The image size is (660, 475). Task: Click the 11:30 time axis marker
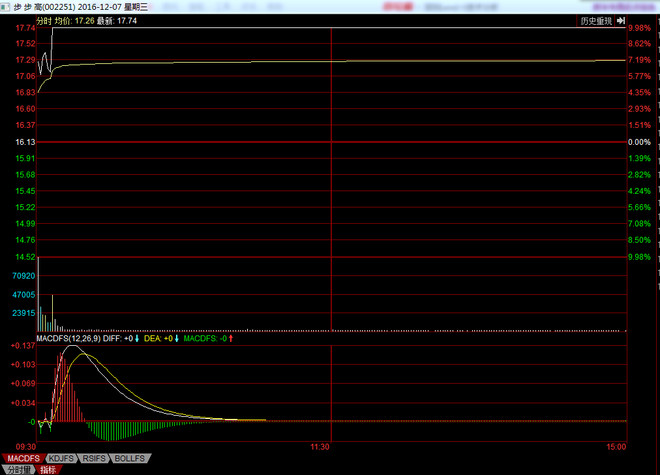coord(319,447)
